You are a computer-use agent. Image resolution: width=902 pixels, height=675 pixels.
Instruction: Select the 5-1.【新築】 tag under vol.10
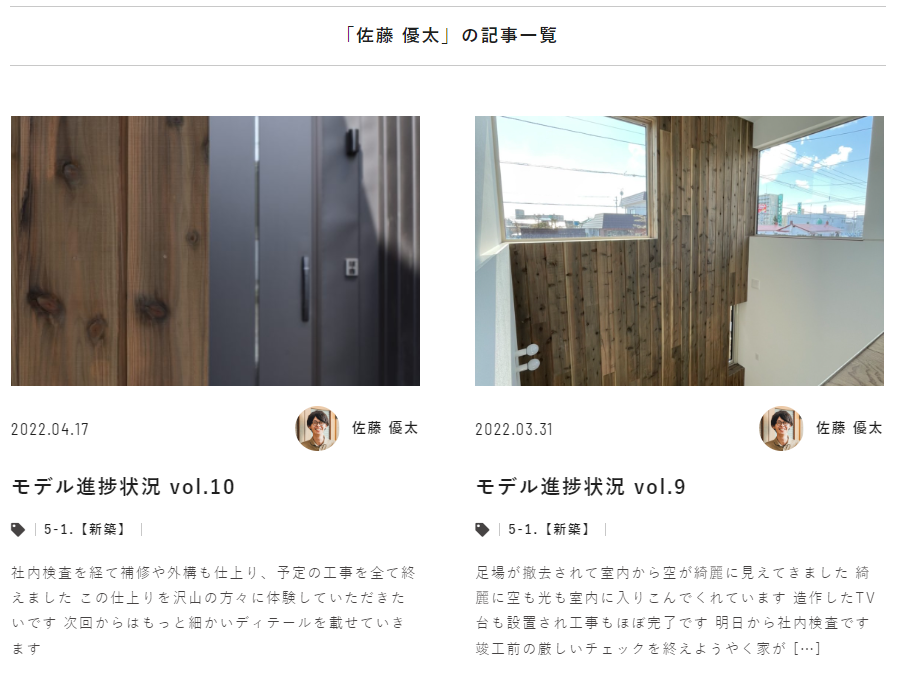click(x=85, y=529)
